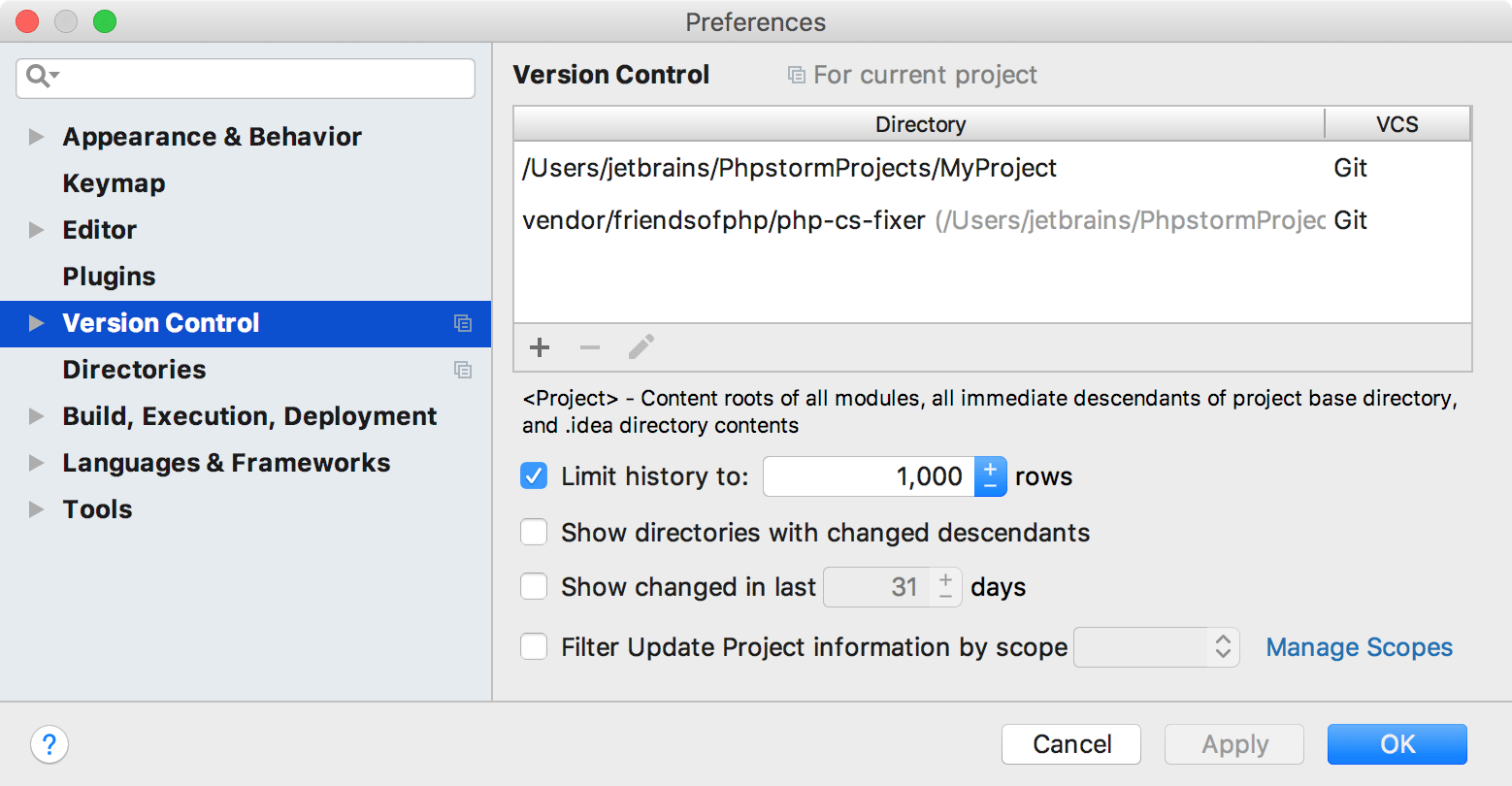
Task: Edit the selected mapping with pencil icon
Action: (641, 347)
